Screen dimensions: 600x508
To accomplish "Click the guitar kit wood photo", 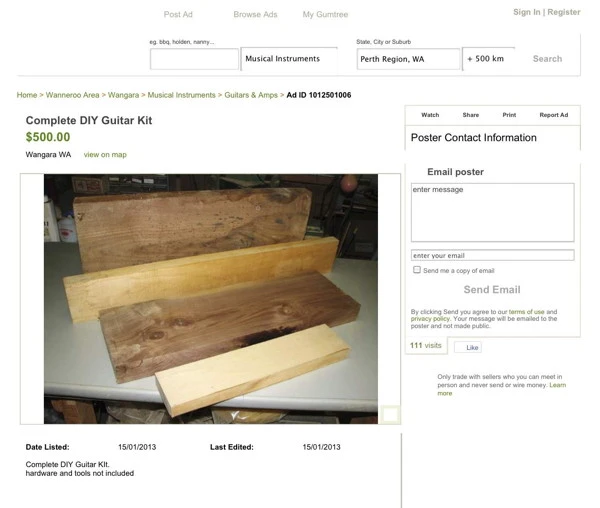I will click(x=210, y=299).
